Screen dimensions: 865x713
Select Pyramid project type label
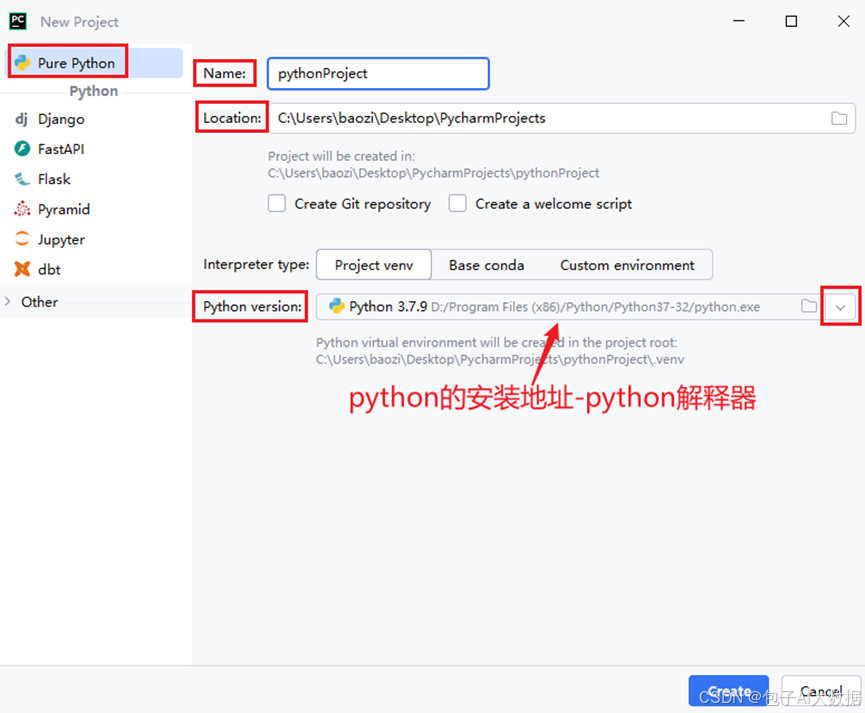point(64,210)
